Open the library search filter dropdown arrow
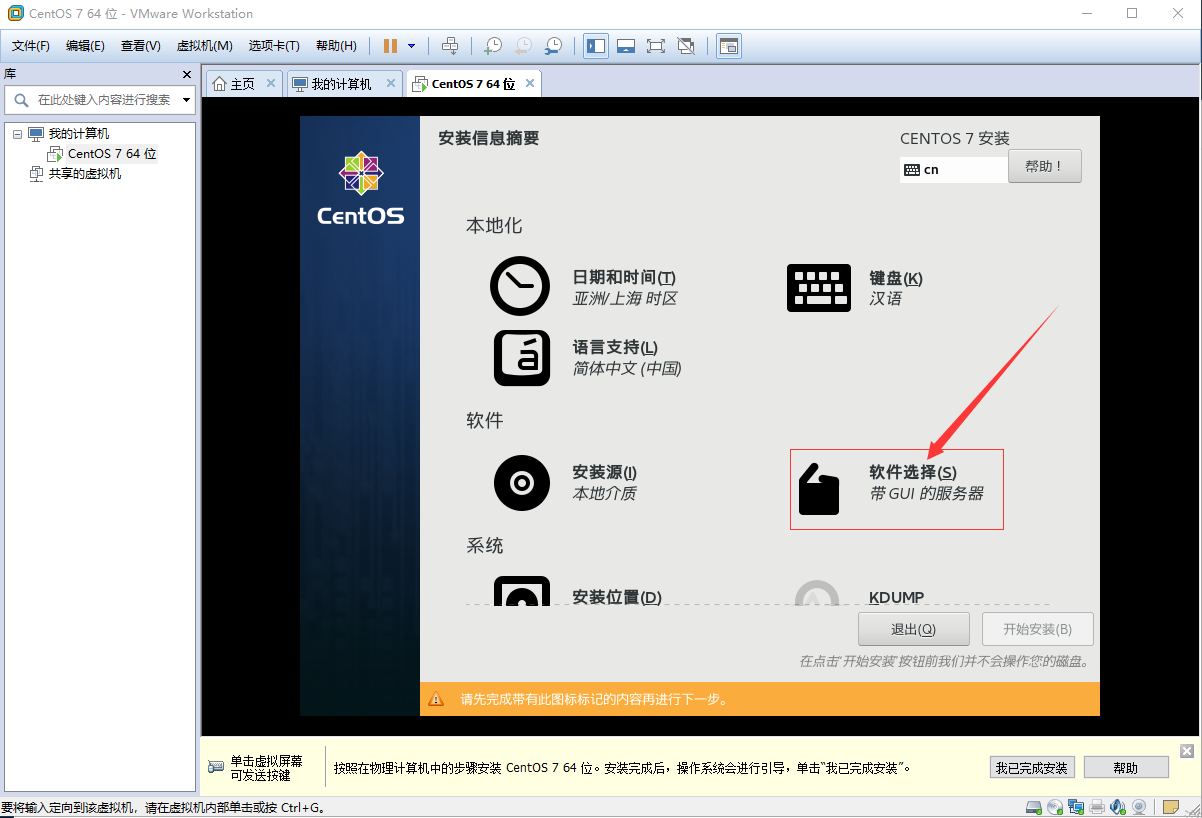This screenshot has width=1202, height=818. [x=186, y=100]
